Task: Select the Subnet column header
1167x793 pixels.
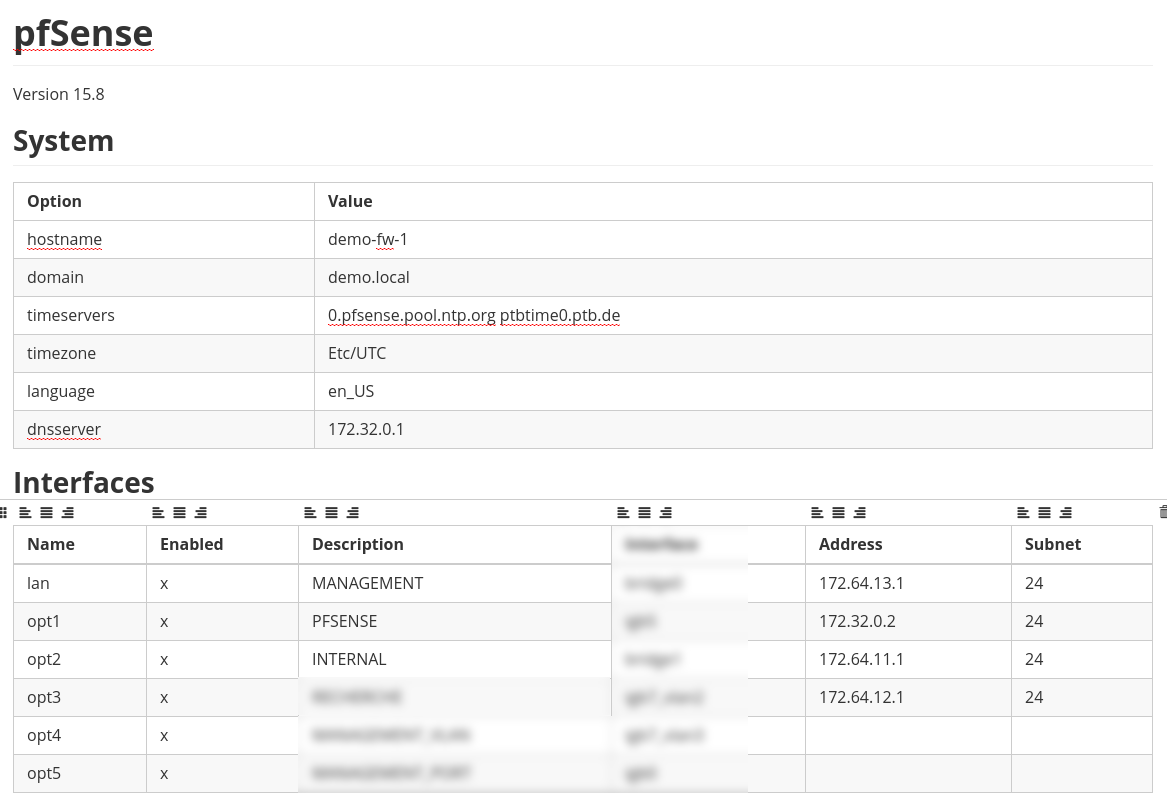Action: (x=1082, y=544)
